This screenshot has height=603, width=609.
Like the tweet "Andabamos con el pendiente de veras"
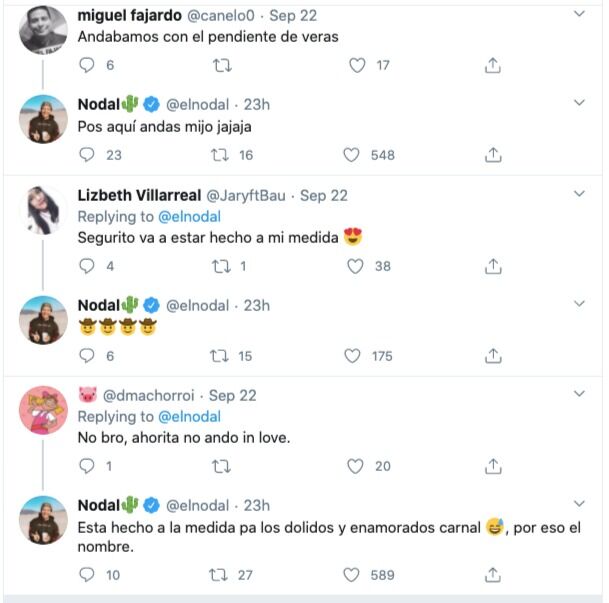tap(357, 65)
